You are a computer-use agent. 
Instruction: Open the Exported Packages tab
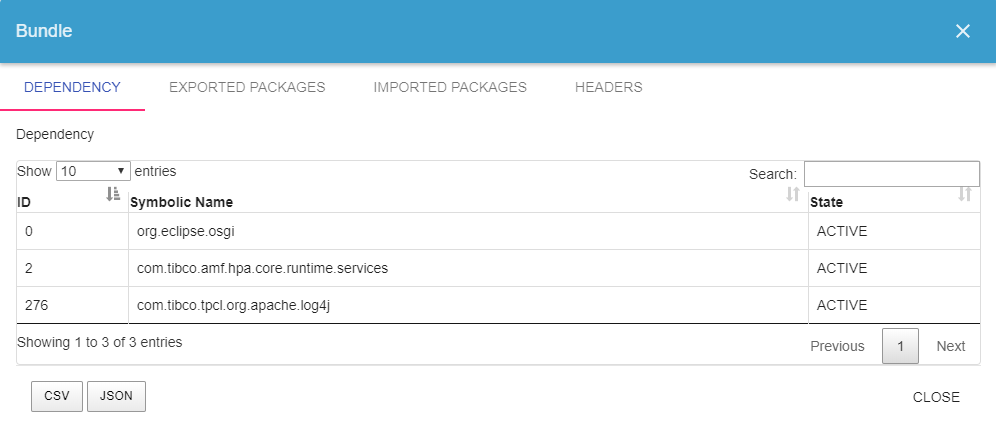247,87
